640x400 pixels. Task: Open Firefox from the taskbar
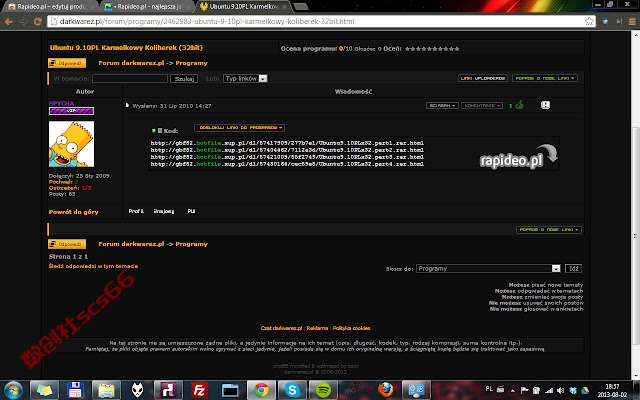[385, 390]
